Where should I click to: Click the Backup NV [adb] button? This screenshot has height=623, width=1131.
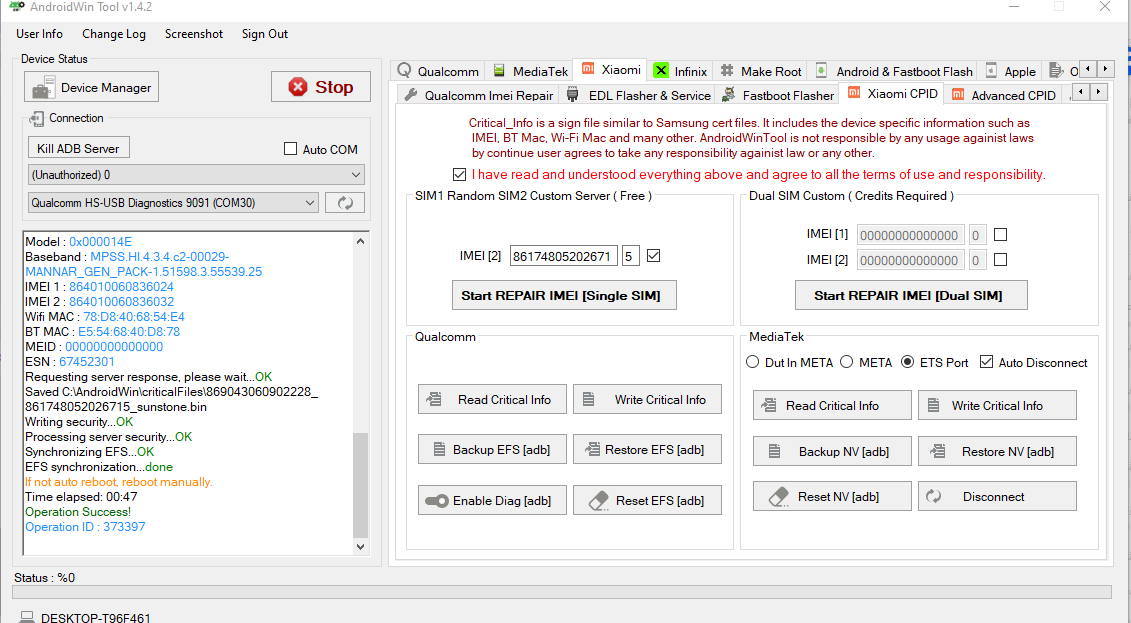[x=832, y=451]
